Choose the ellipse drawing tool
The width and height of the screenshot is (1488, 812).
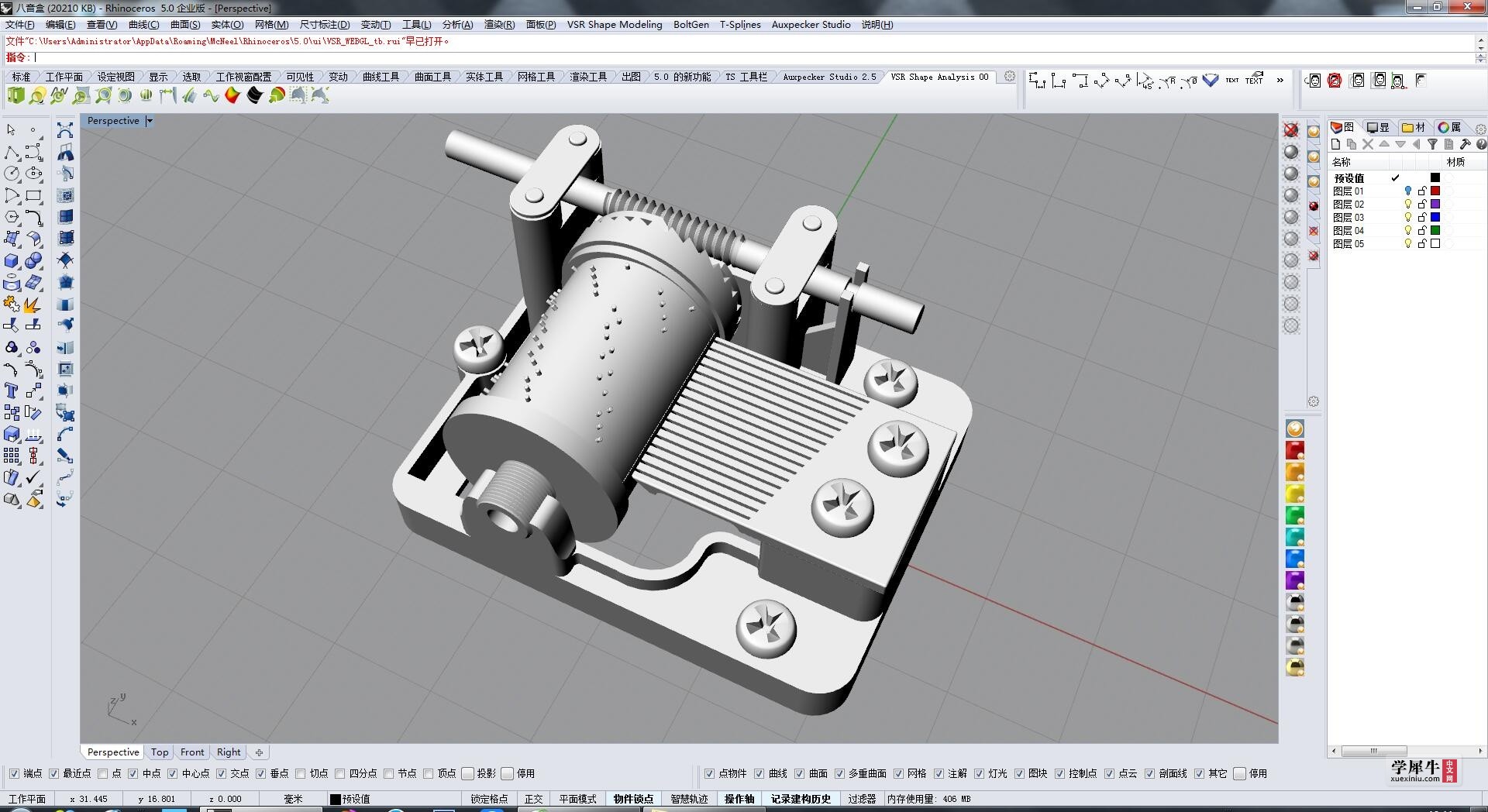[33, 174]
